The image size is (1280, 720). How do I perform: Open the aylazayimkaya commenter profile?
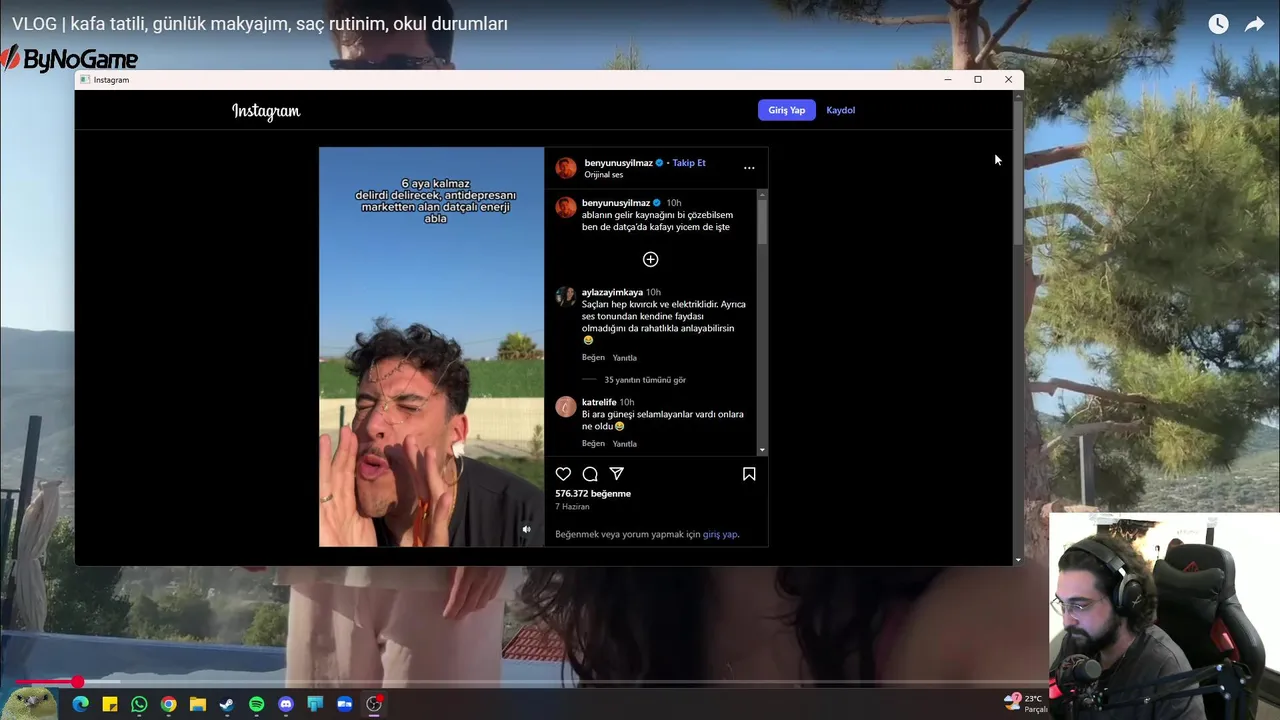click(x=612, y=292)
